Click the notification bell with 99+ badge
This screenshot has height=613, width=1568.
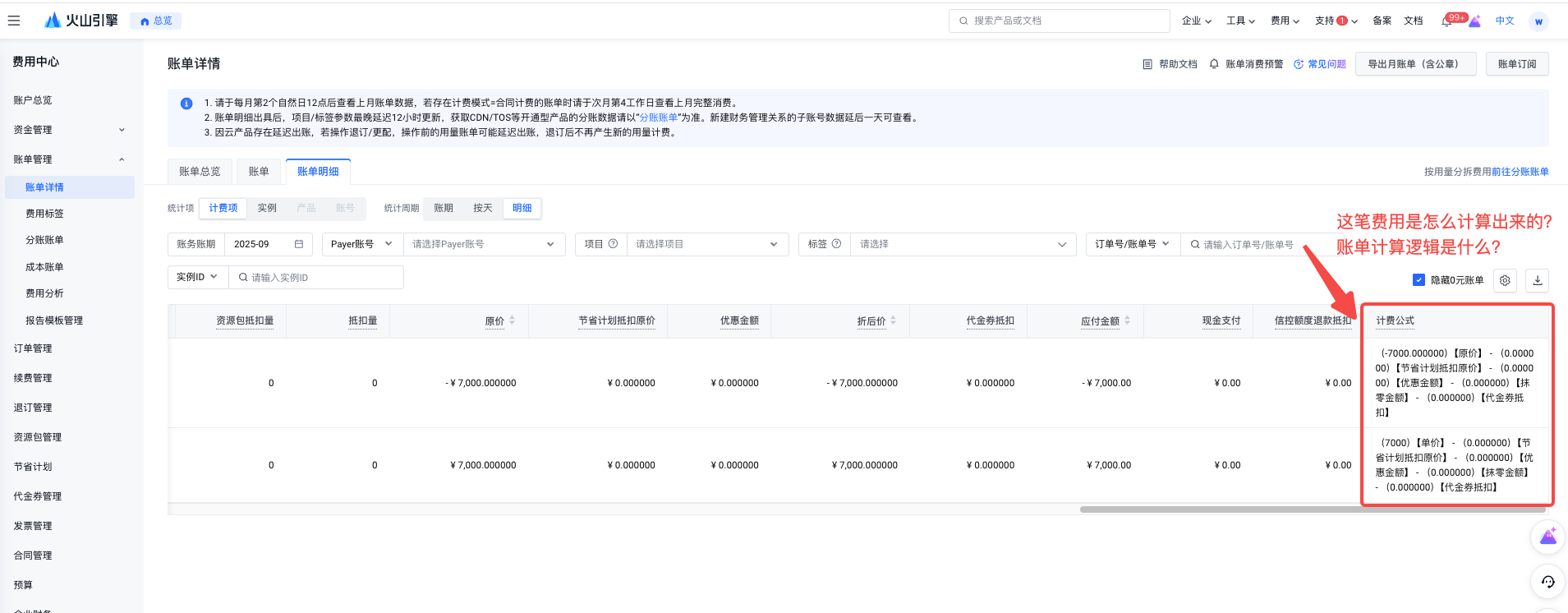[1446, 21]
